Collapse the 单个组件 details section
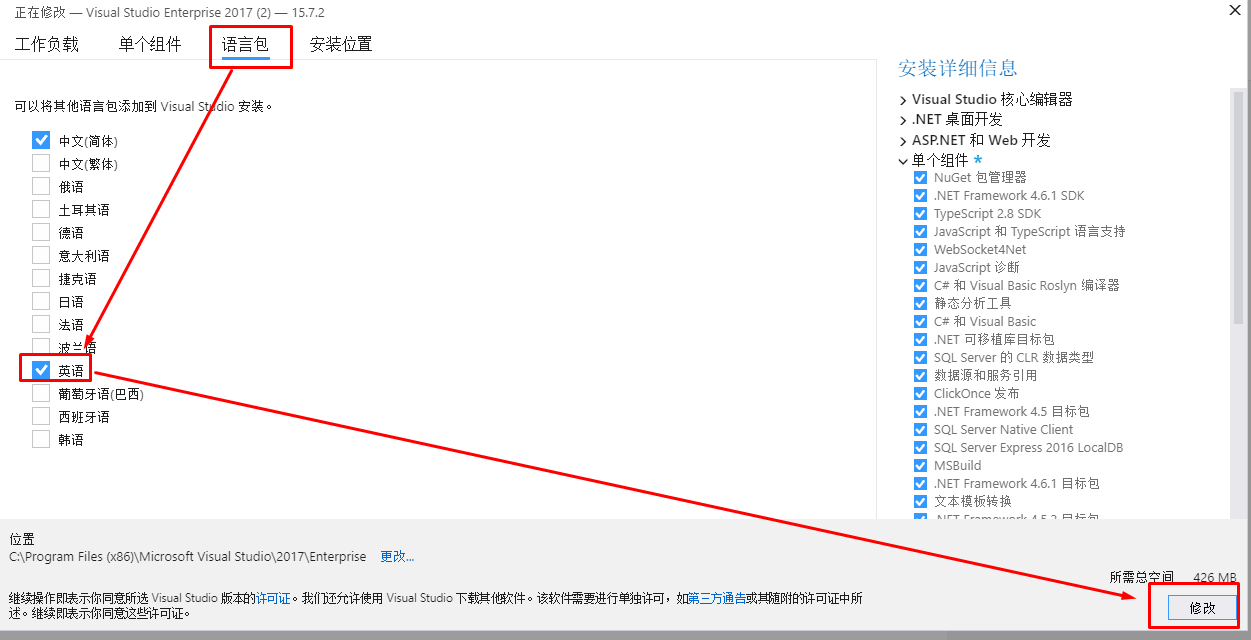The height and width of the screenshot is (640, 1251). pos(904,161)
